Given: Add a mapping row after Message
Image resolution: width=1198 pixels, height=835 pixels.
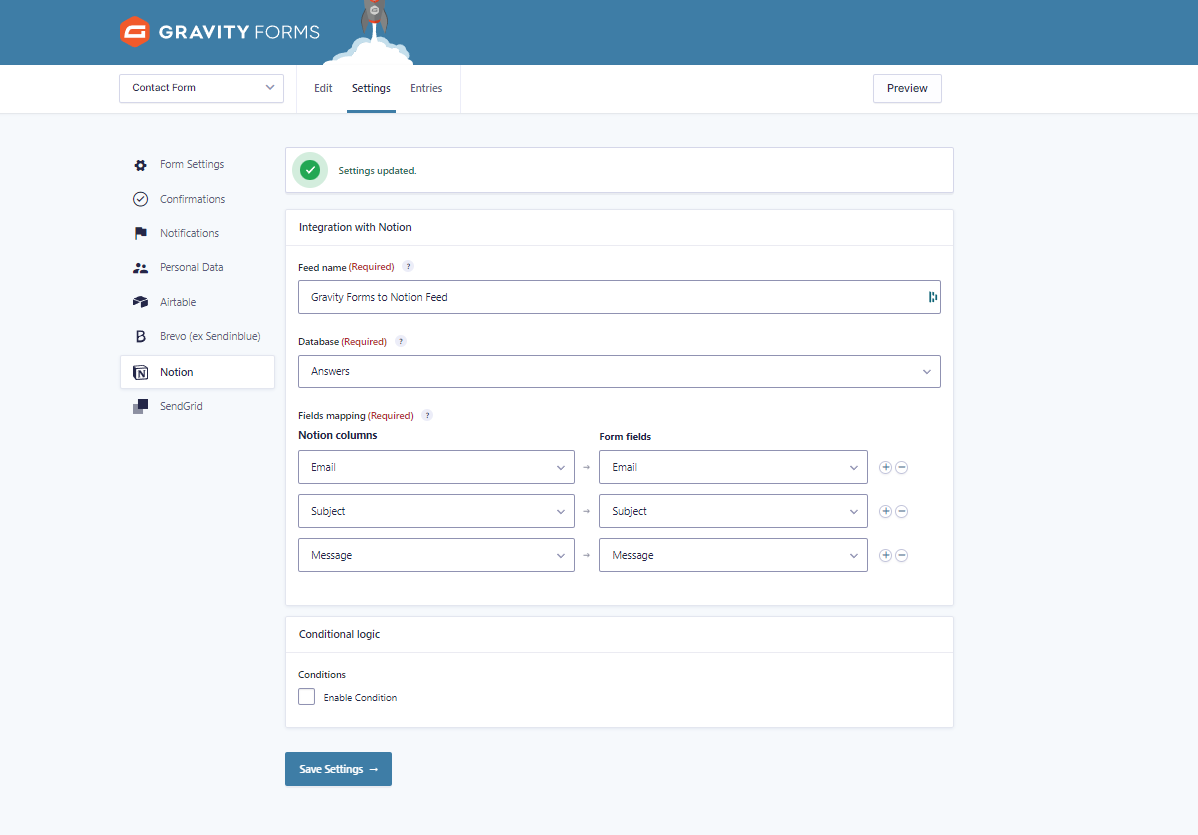Looking at the screenshot, I should coord(886,555).
